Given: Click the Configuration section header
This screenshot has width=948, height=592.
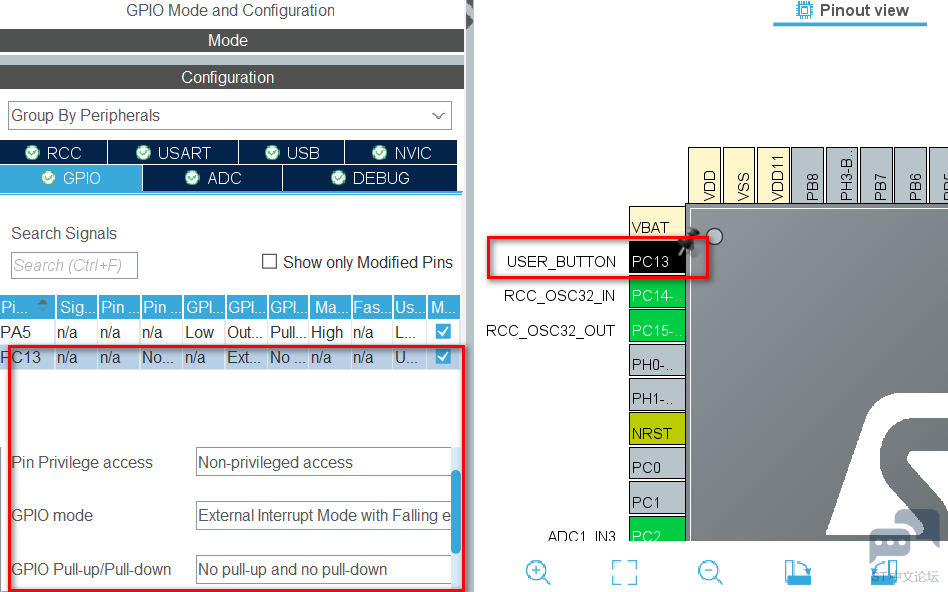Looking at the screenshot, I should (x=230, y=77).
